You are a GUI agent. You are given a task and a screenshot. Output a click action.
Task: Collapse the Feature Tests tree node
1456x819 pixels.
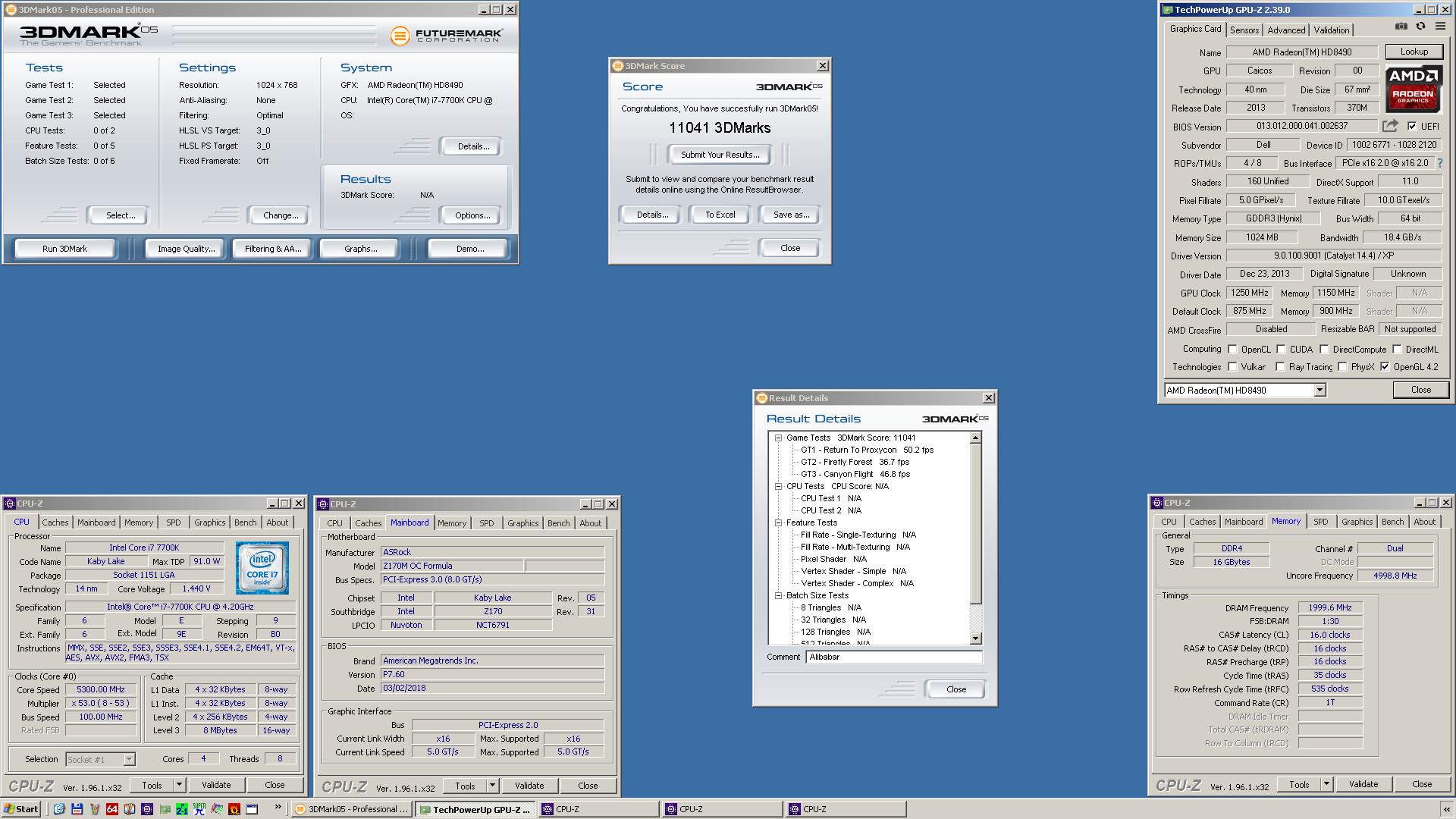(778, 522)
